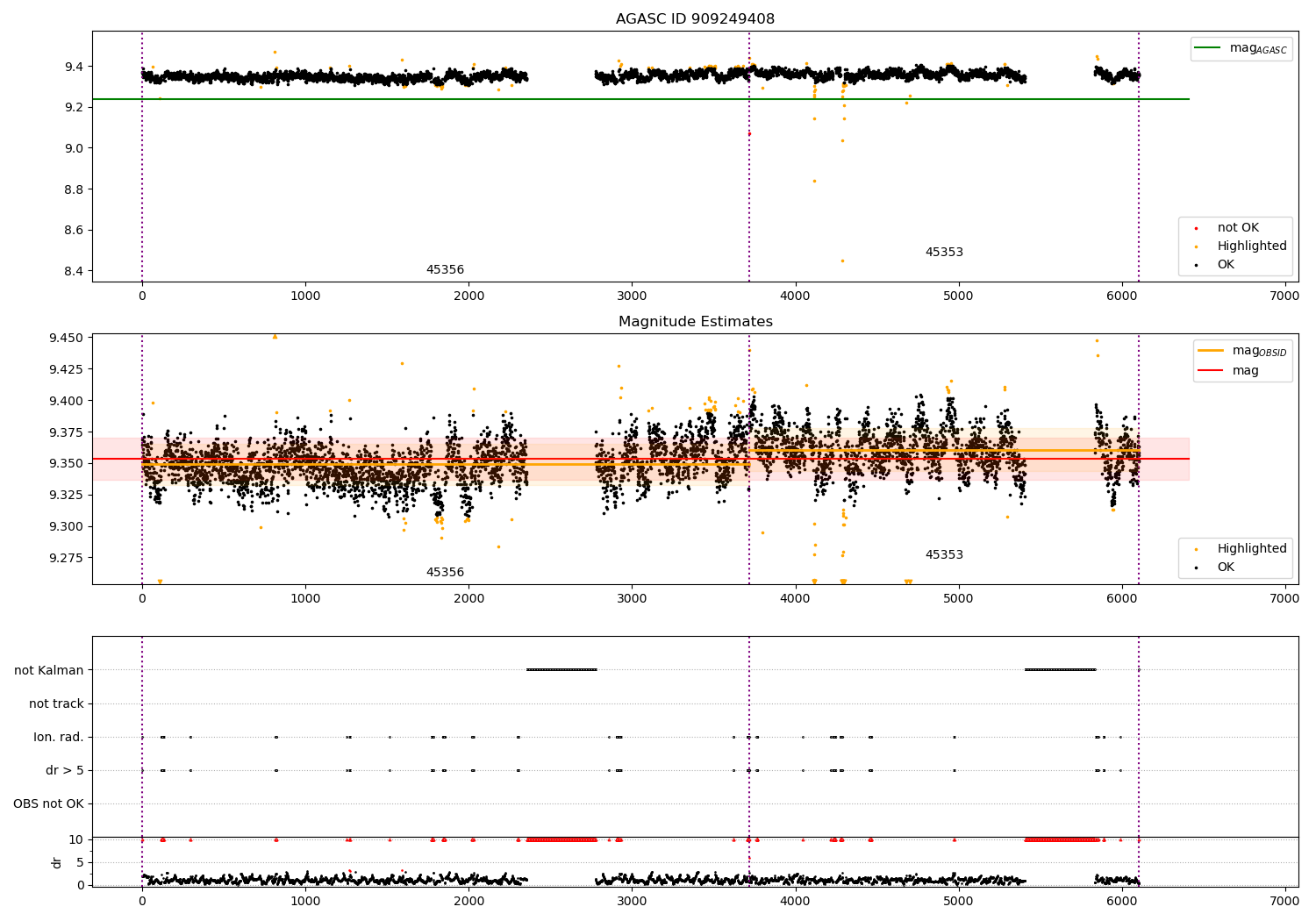Image resolution: width=1316 pixels, height=921 pixels.
Task: Click 'OK' in Magnitude Estimates lower legend
Action: coord(1226,568)
